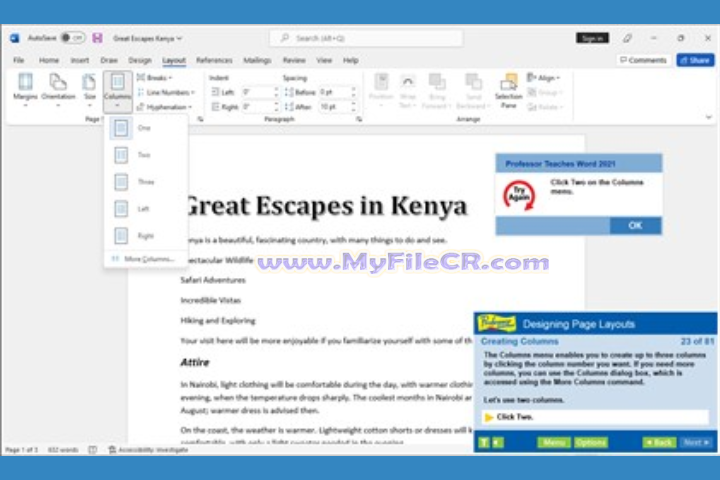Open the Line Numbers dropdown
The width and height of the screenshot is (720, 480).
point(166,92)
